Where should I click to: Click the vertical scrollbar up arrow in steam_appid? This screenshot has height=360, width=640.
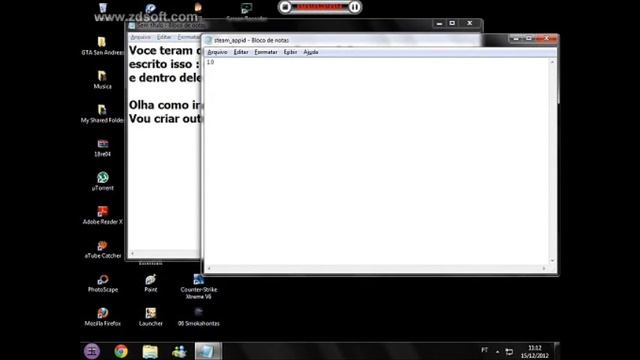tap(552, 62)
